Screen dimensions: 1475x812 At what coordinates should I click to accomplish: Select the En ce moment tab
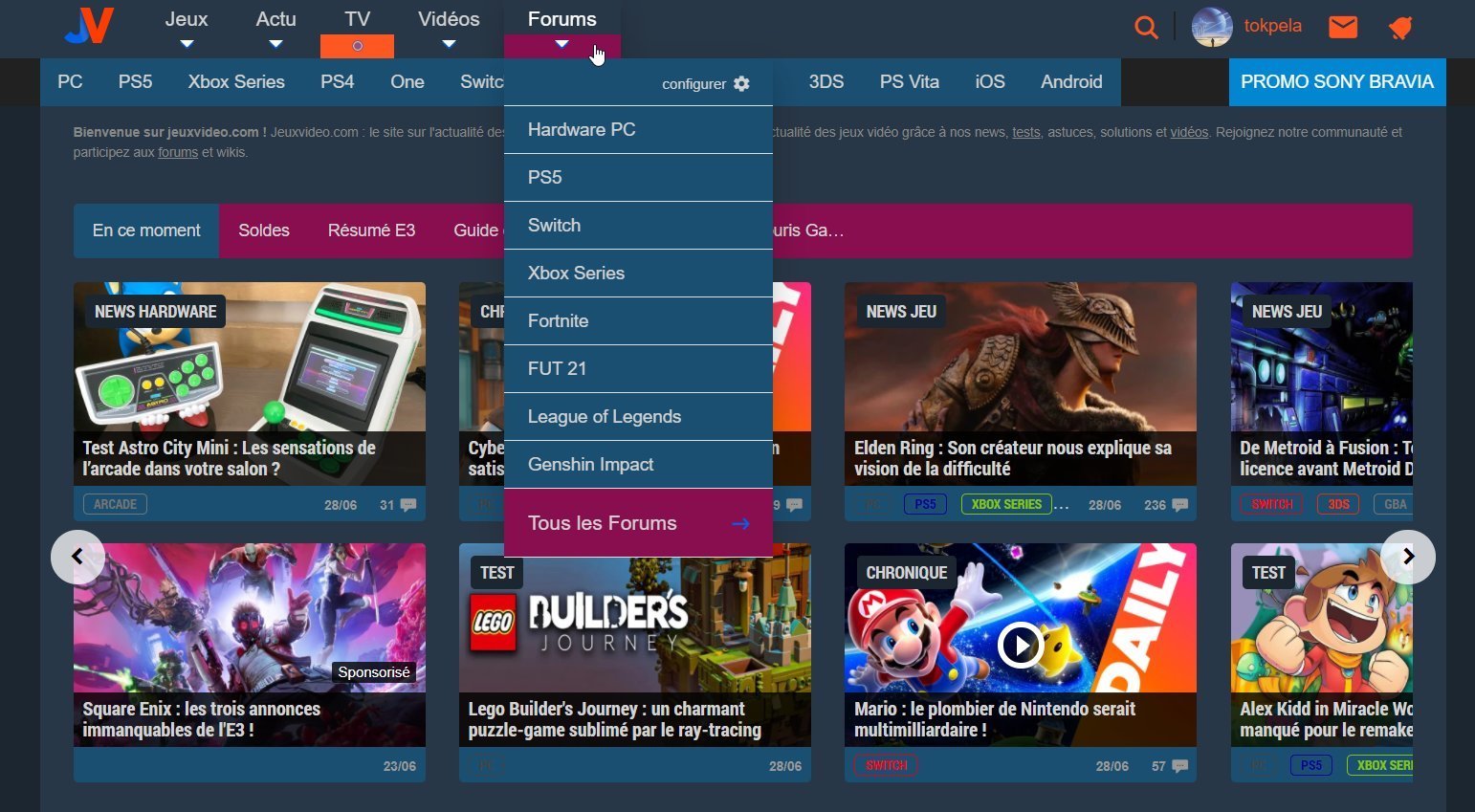click(146, 230)
